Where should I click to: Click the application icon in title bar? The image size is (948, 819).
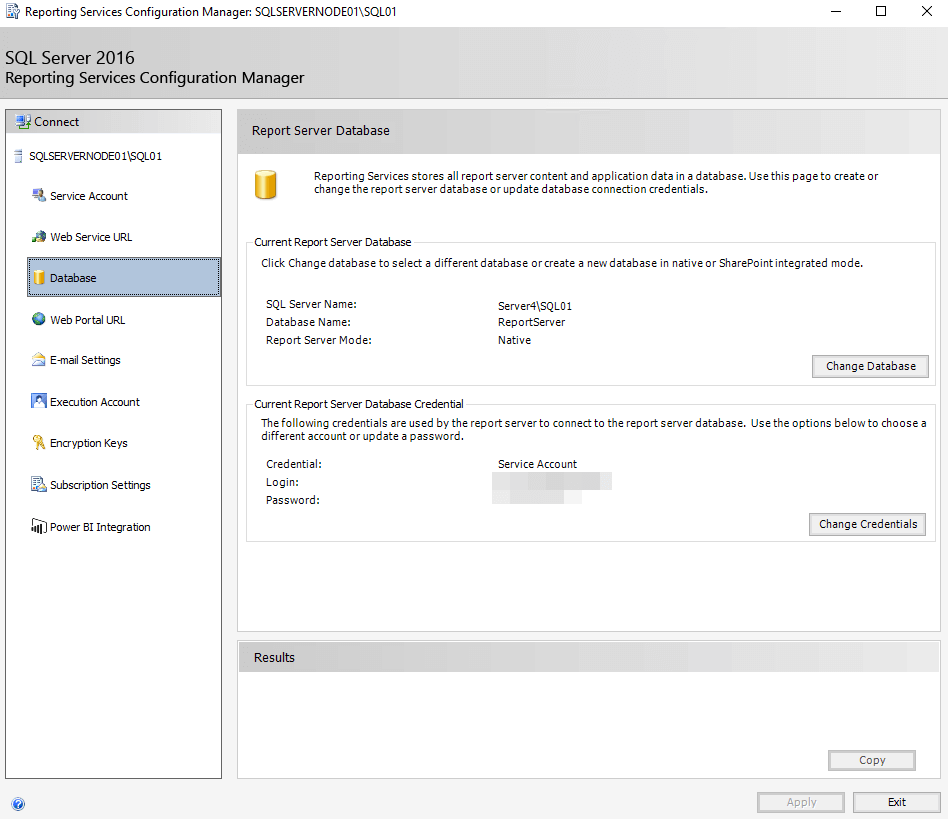(12, 11)
